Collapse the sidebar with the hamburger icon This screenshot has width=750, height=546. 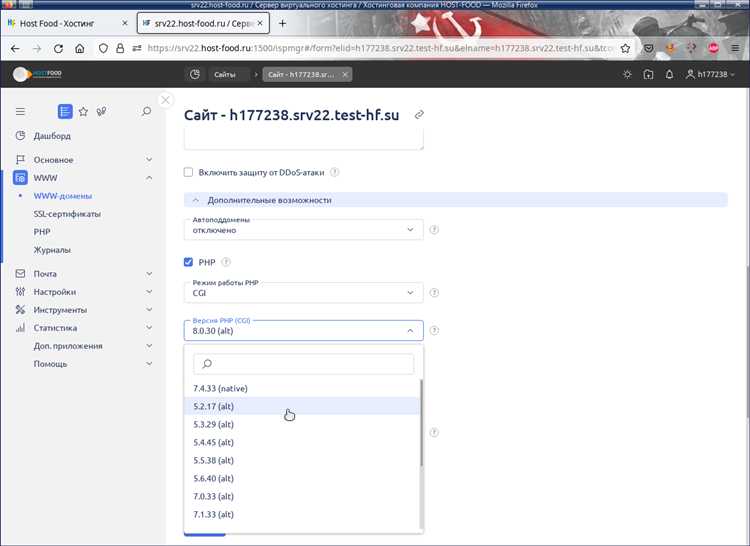point(20,111)
